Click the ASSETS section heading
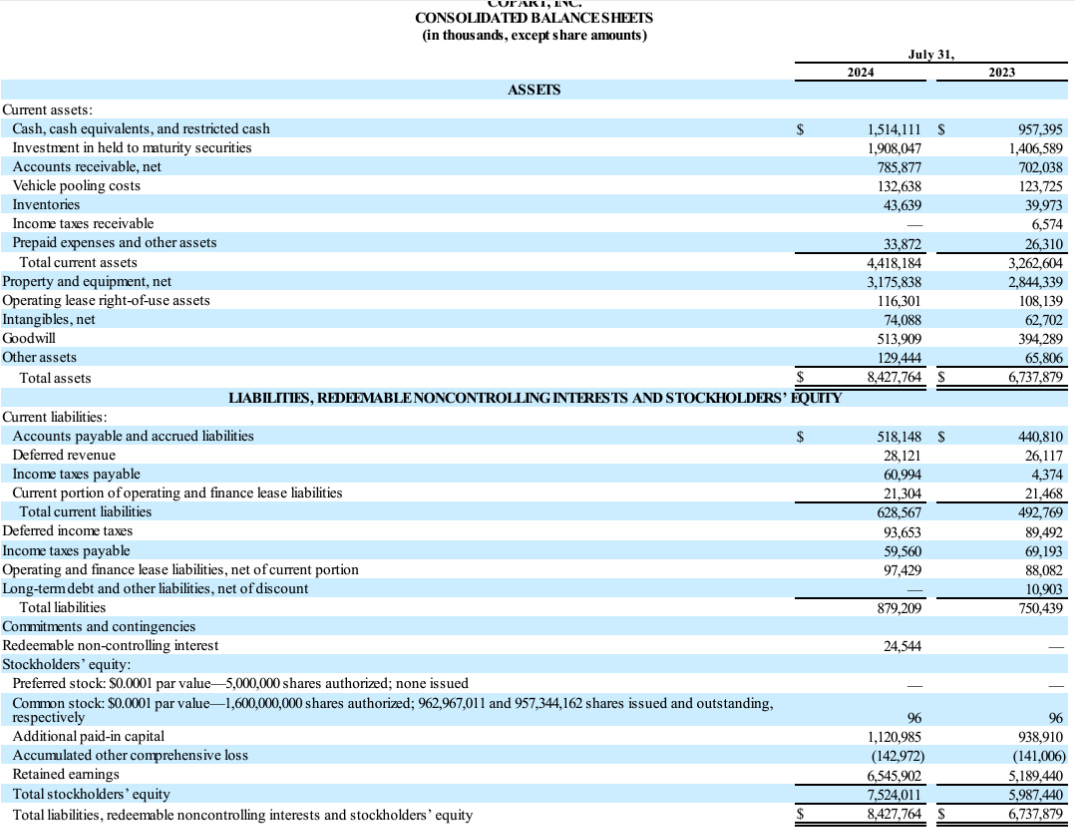The width and height of the screenshot is (1075, 827). click(x=534, y=90)
